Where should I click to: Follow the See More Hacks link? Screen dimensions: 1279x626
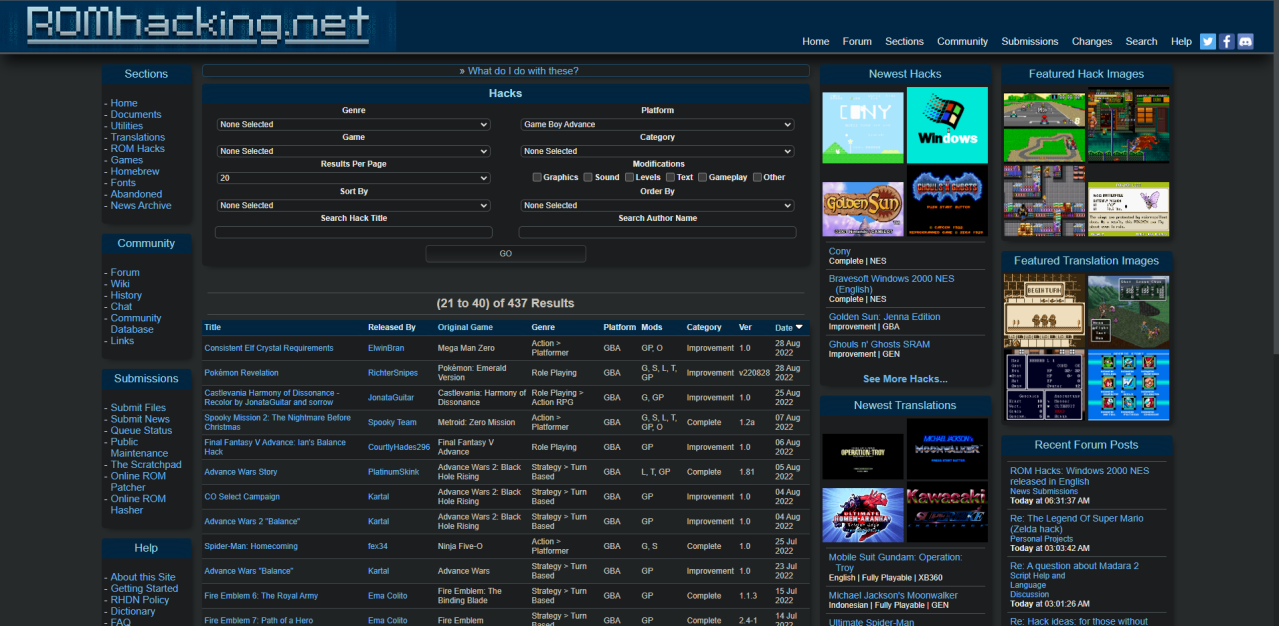(905, 379)
